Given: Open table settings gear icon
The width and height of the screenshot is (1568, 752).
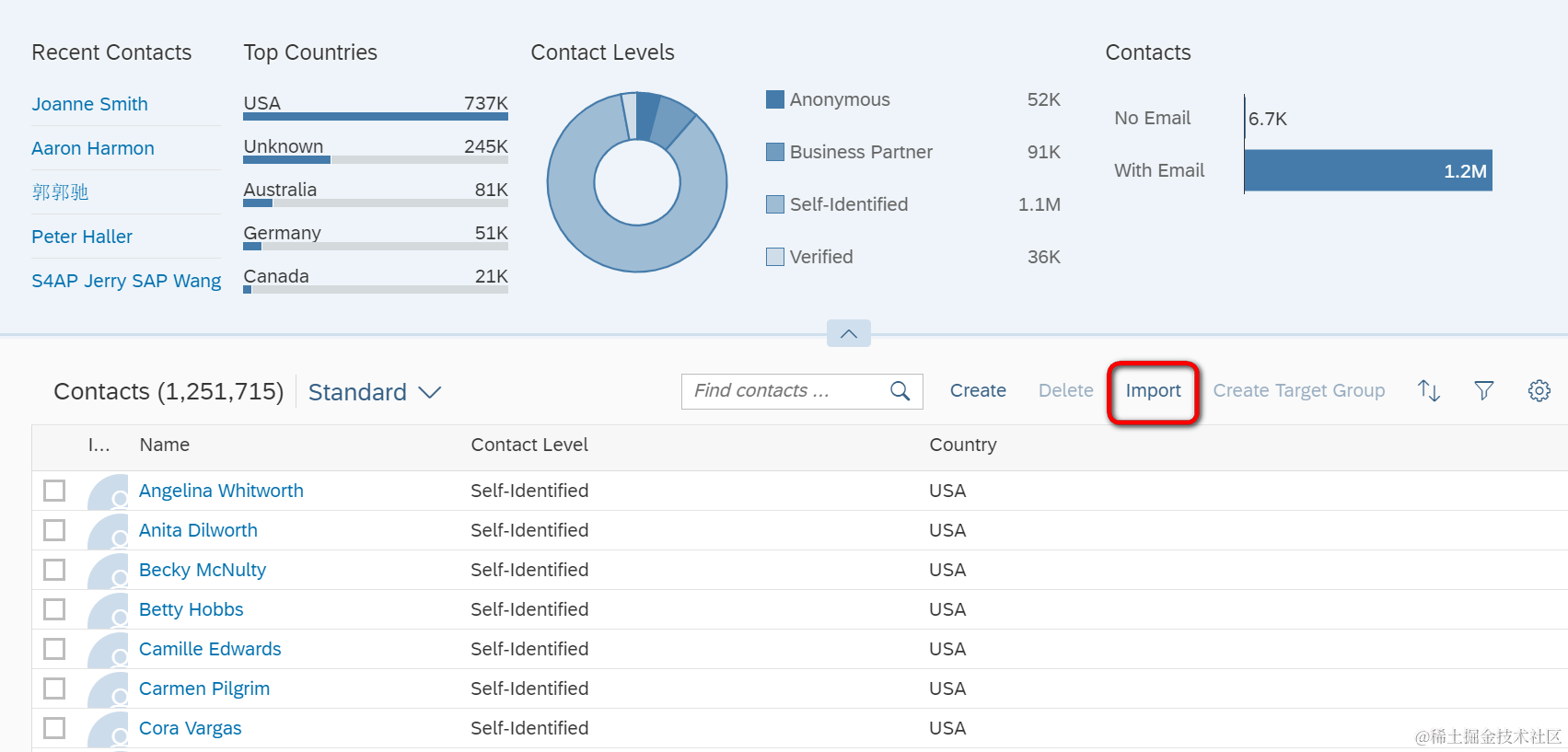Looking at the screenshot, I should (1539, 391).
